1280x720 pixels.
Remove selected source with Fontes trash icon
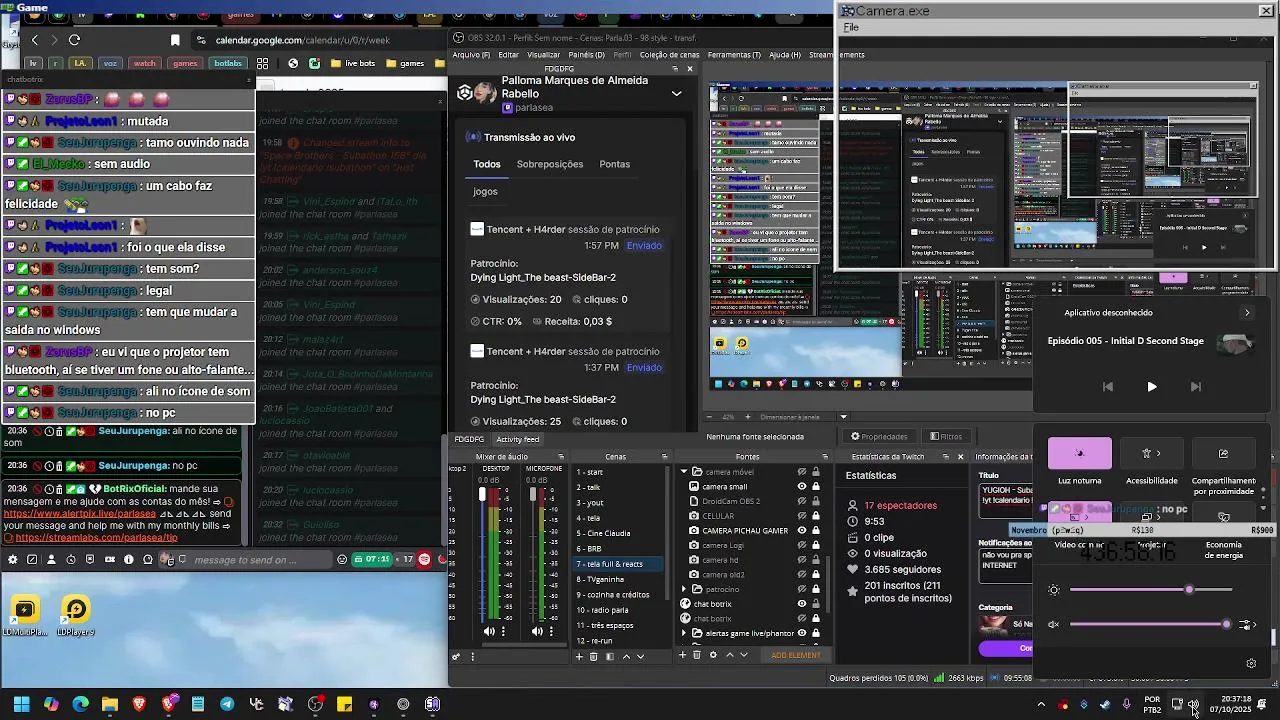coord(697,655)
